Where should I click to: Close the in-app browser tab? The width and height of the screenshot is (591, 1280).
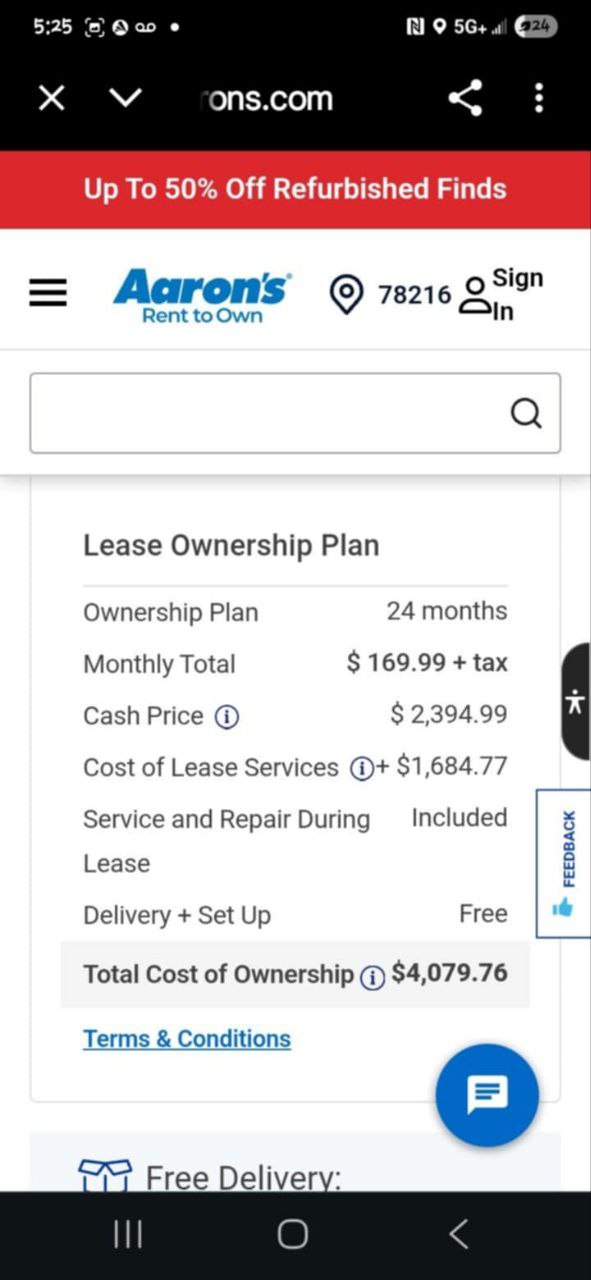pos(52,98)
